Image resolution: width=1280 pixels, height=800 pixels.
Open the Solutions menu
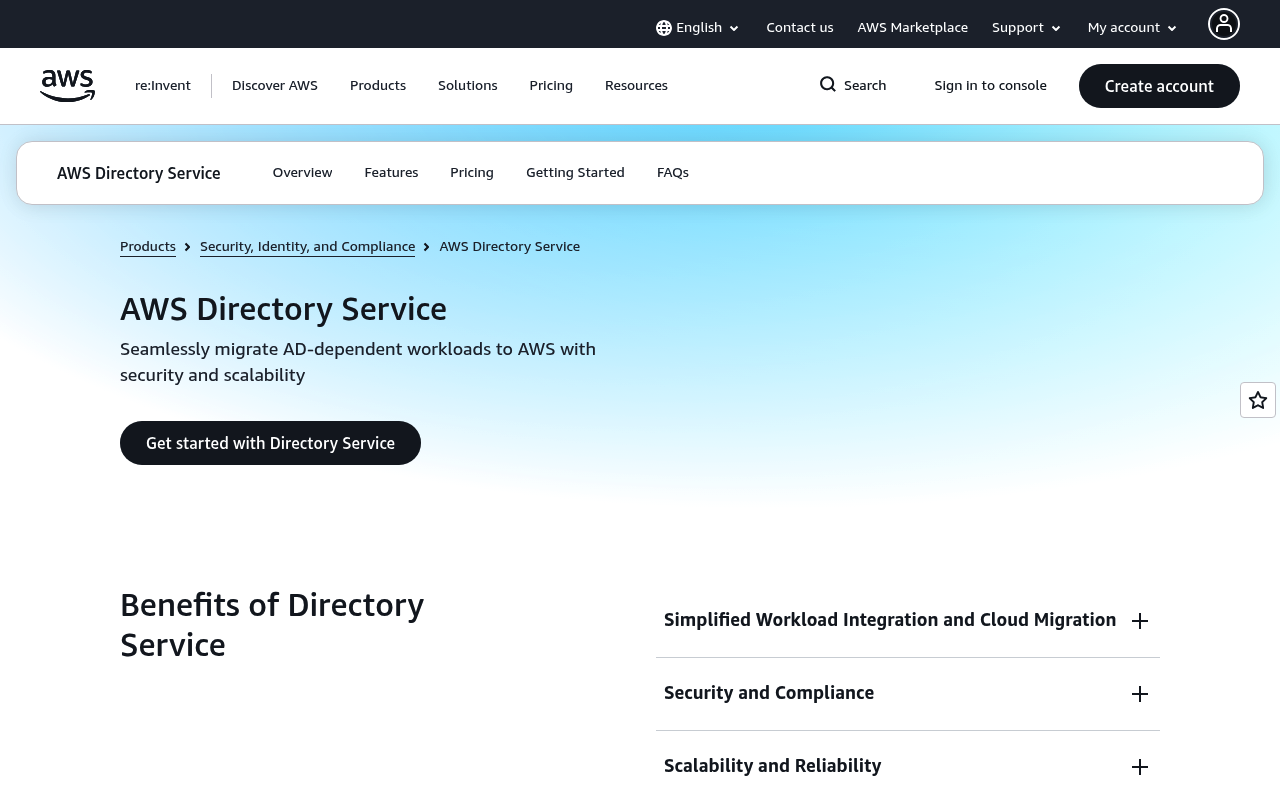(x=468, y=86)
